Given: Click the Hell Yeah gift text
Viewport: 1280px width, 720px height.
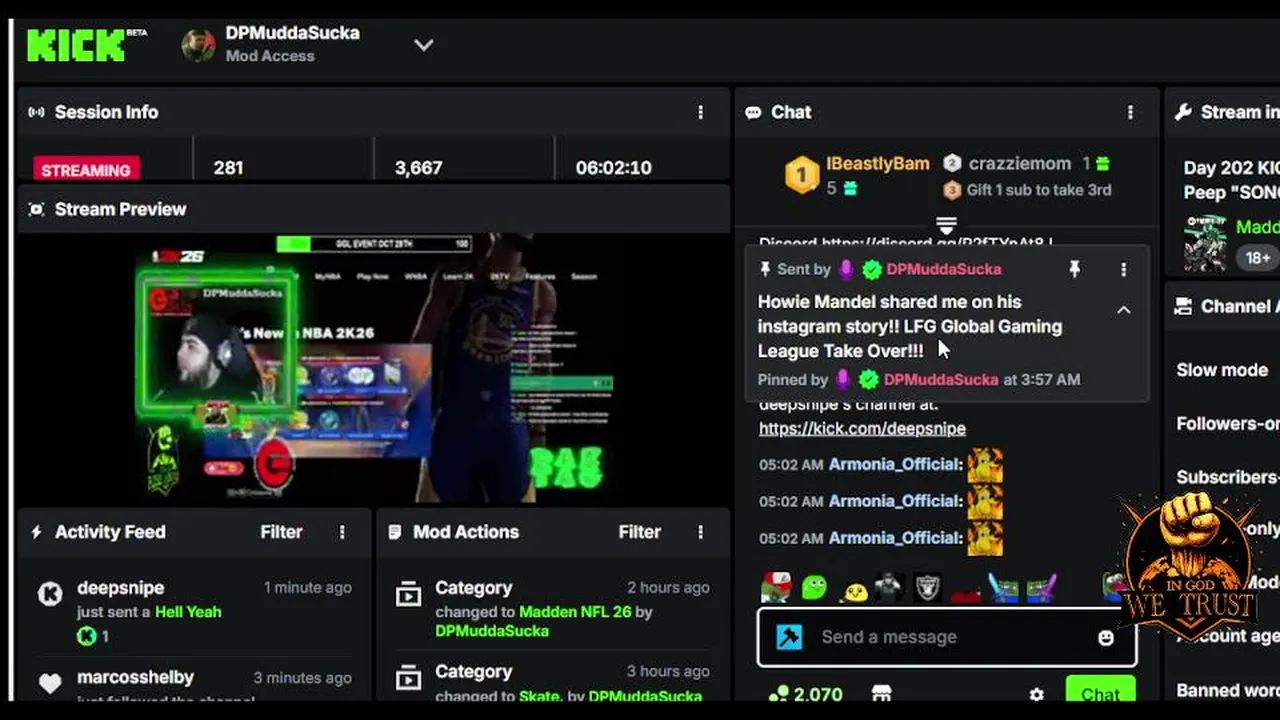Looking at the screenshot, I should click(188, 612).
